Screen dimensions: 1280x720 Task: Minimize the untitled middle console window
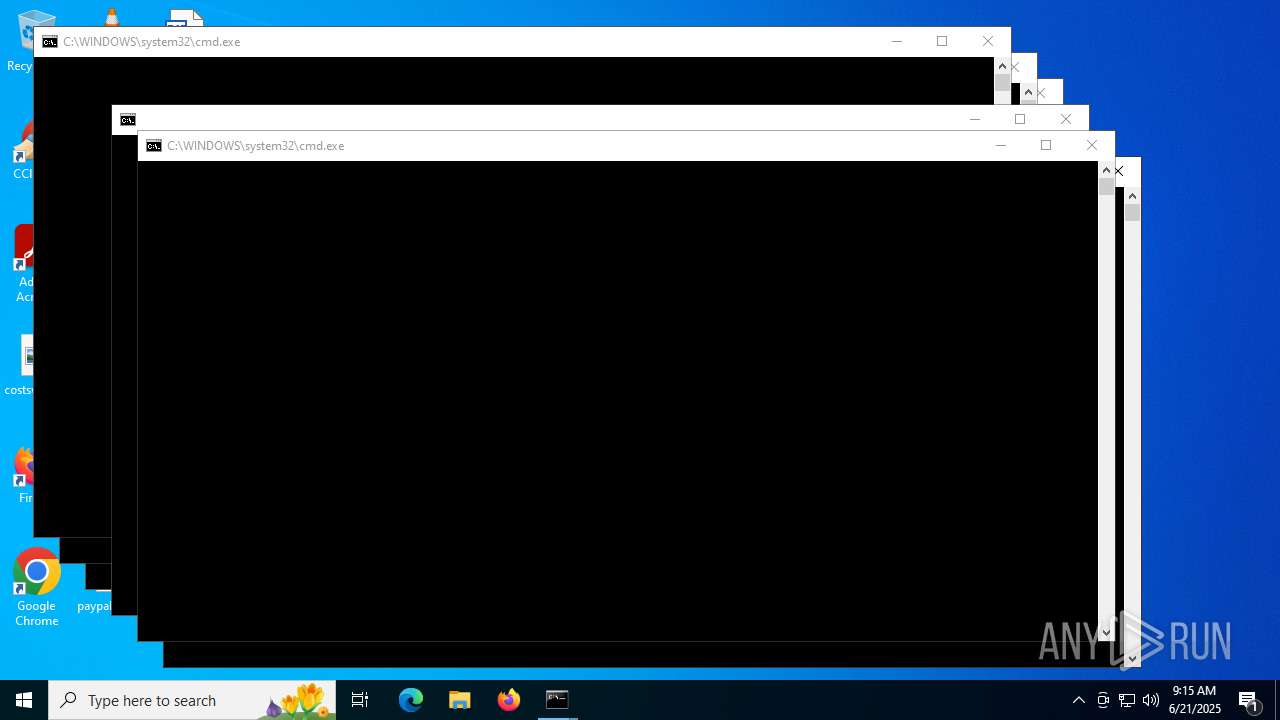[974, 120]
